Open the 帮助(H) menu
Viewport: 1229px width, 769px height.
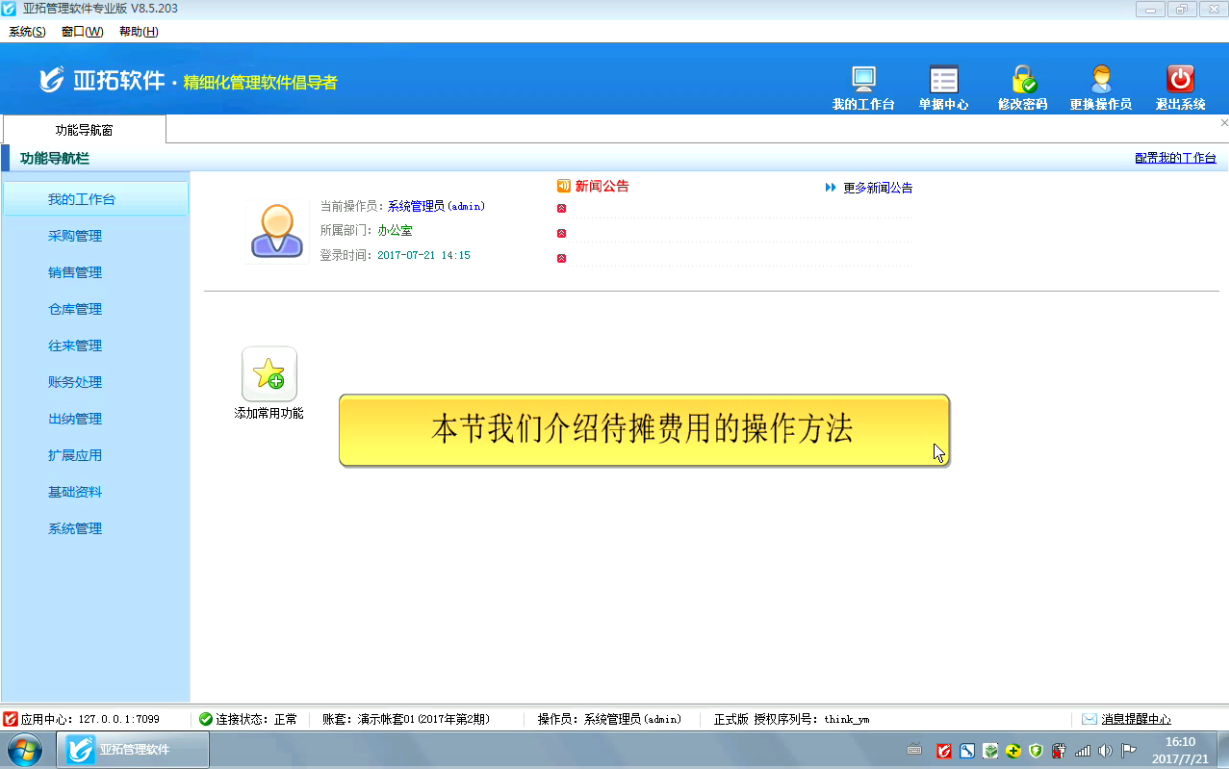point(138,31)
